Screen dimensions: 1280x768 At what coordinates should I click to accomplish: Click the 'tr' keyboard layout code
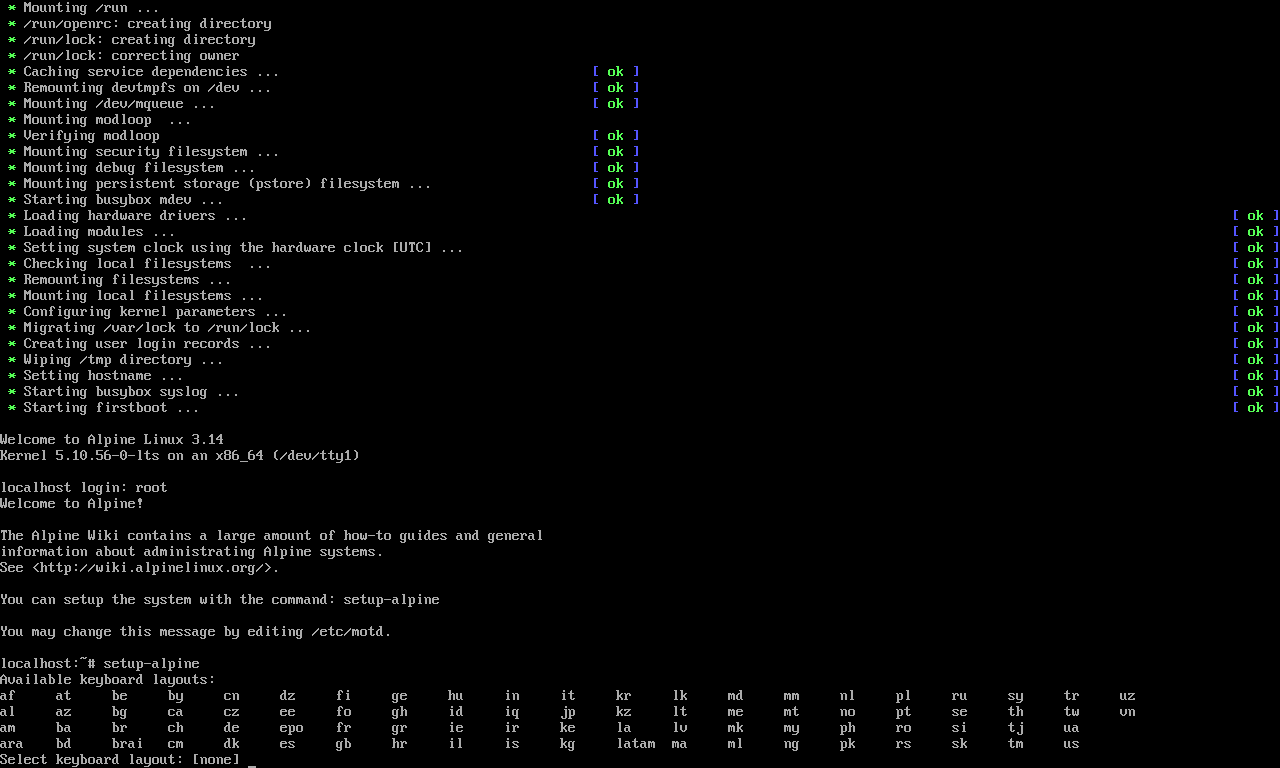point(1072,696)
